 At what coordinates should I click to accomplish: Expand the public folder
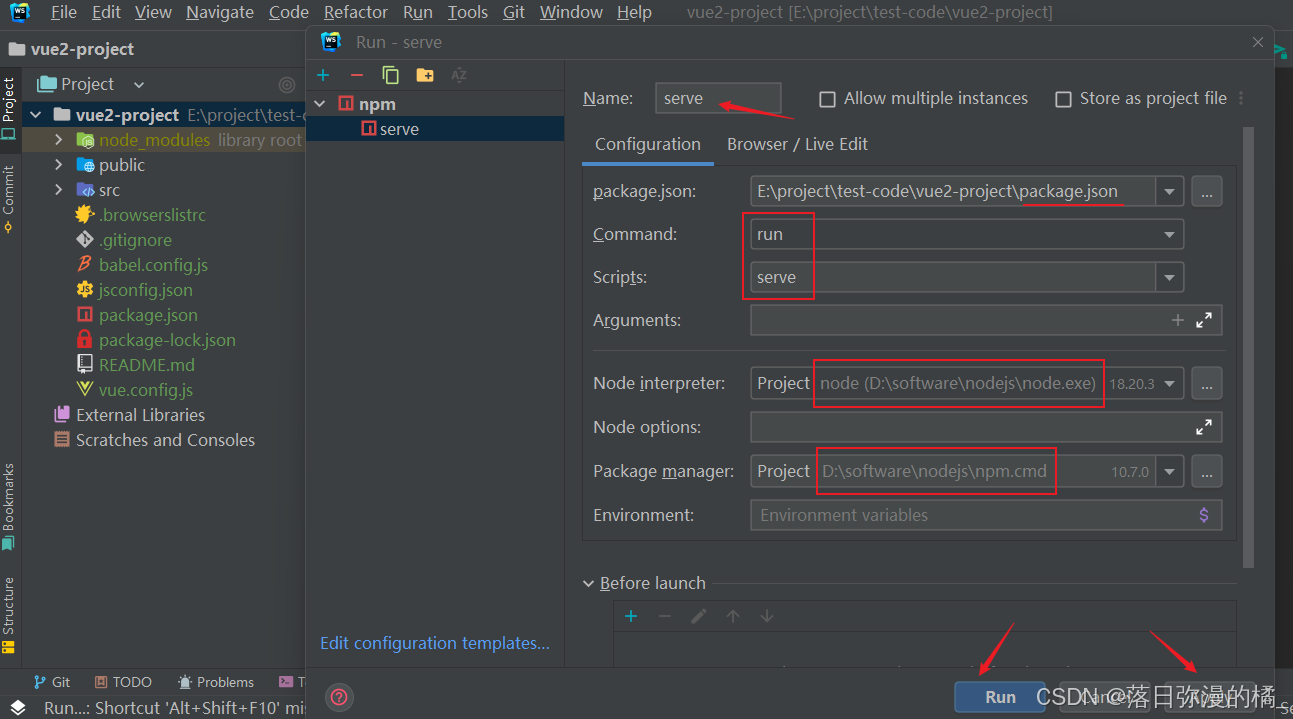58,165
